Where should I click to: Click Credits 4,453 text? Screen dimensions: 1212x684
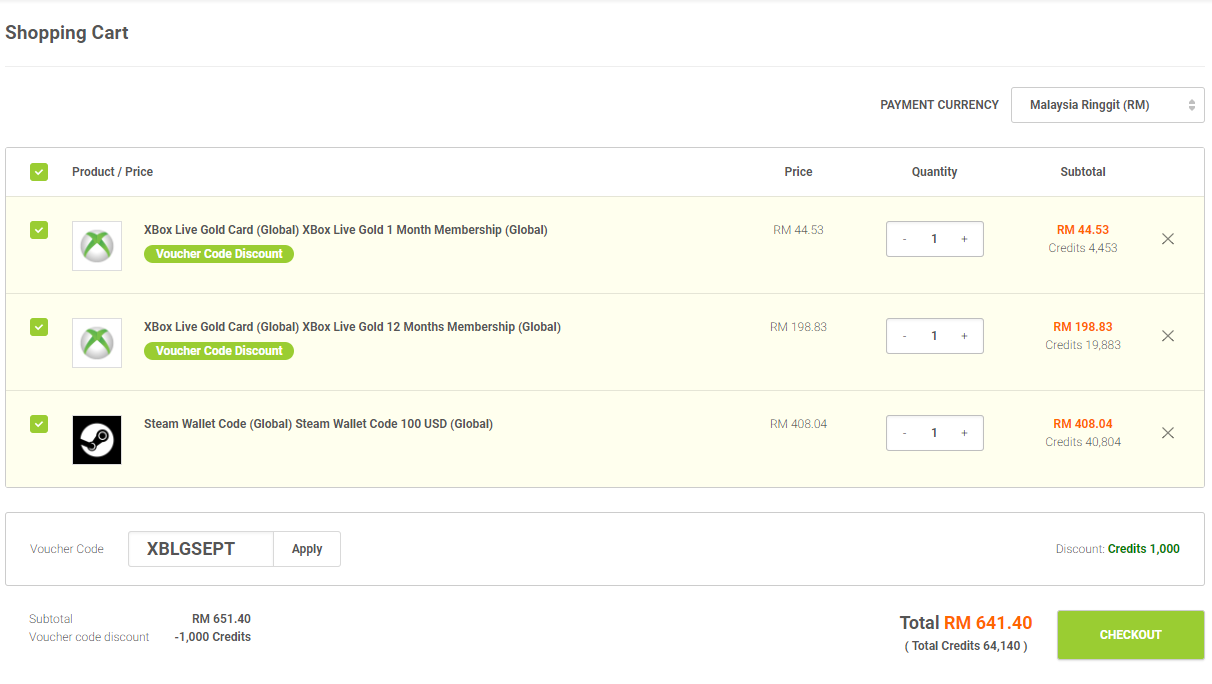[x=1083, y=248]
